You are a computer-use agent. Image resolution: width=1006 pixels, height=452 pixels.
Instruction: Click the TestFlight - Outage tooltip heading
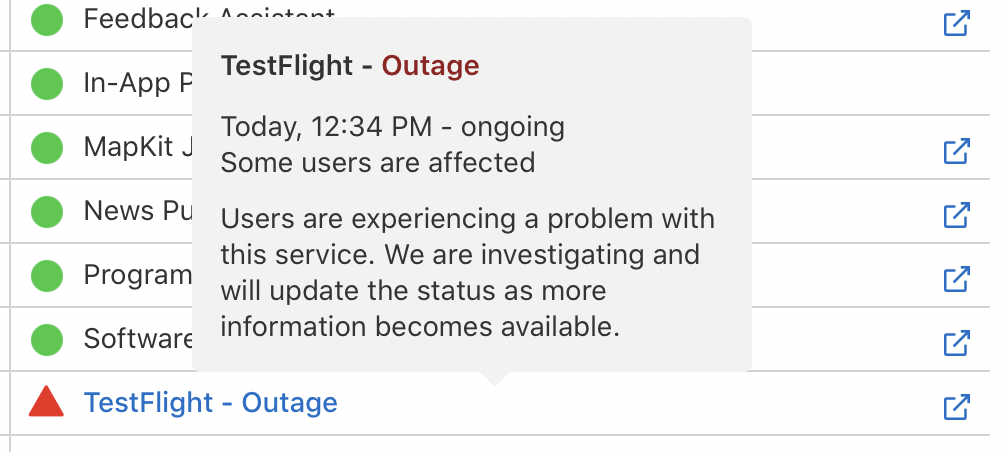350,67
